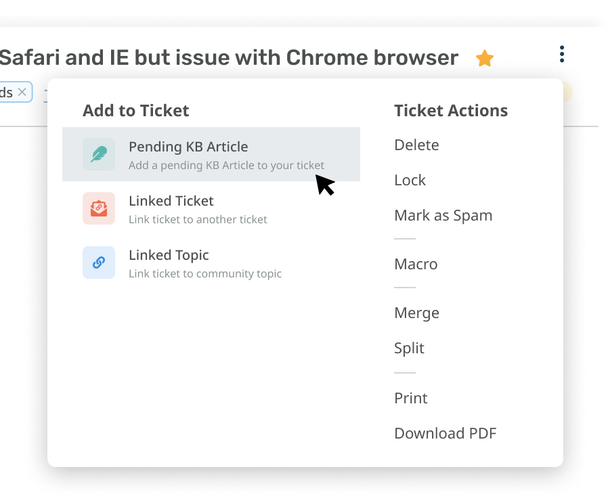Mark the ticket as Spam

click(443, 215)
